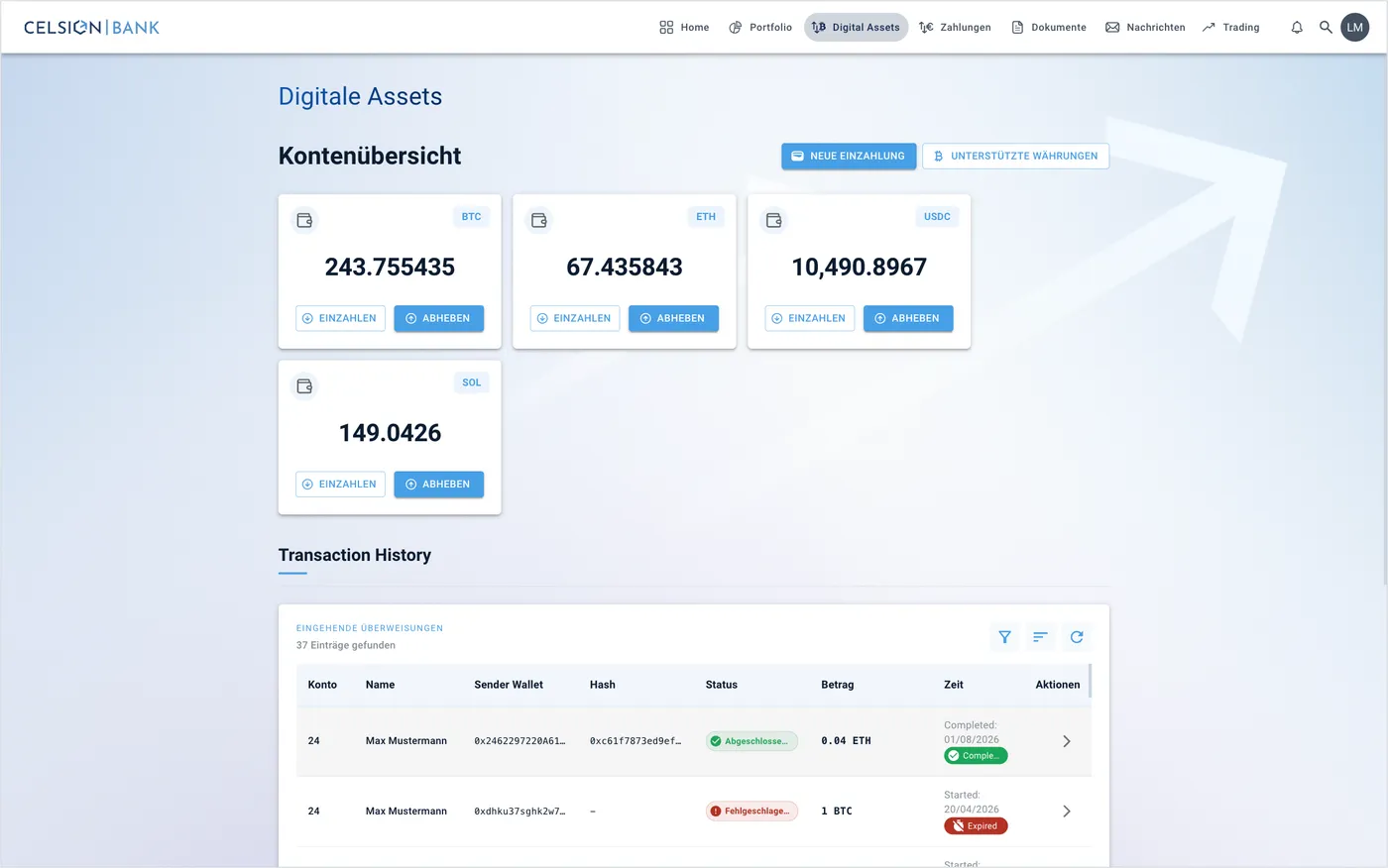Viewport: 1388px width, 868px height.
Task: Click Einzahlen on the BTC card
Action: 340,318
